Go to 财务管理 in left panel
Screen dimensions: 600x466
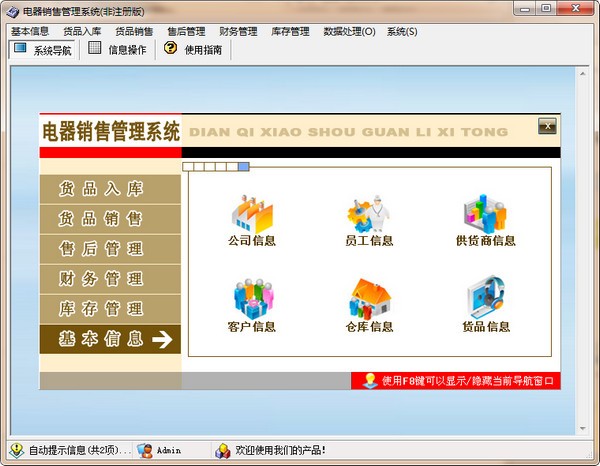(101, 279)
